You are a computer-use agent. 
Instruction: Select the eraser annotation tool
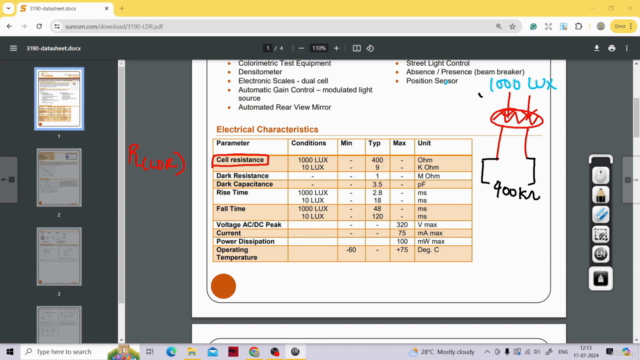pos(601,215)
